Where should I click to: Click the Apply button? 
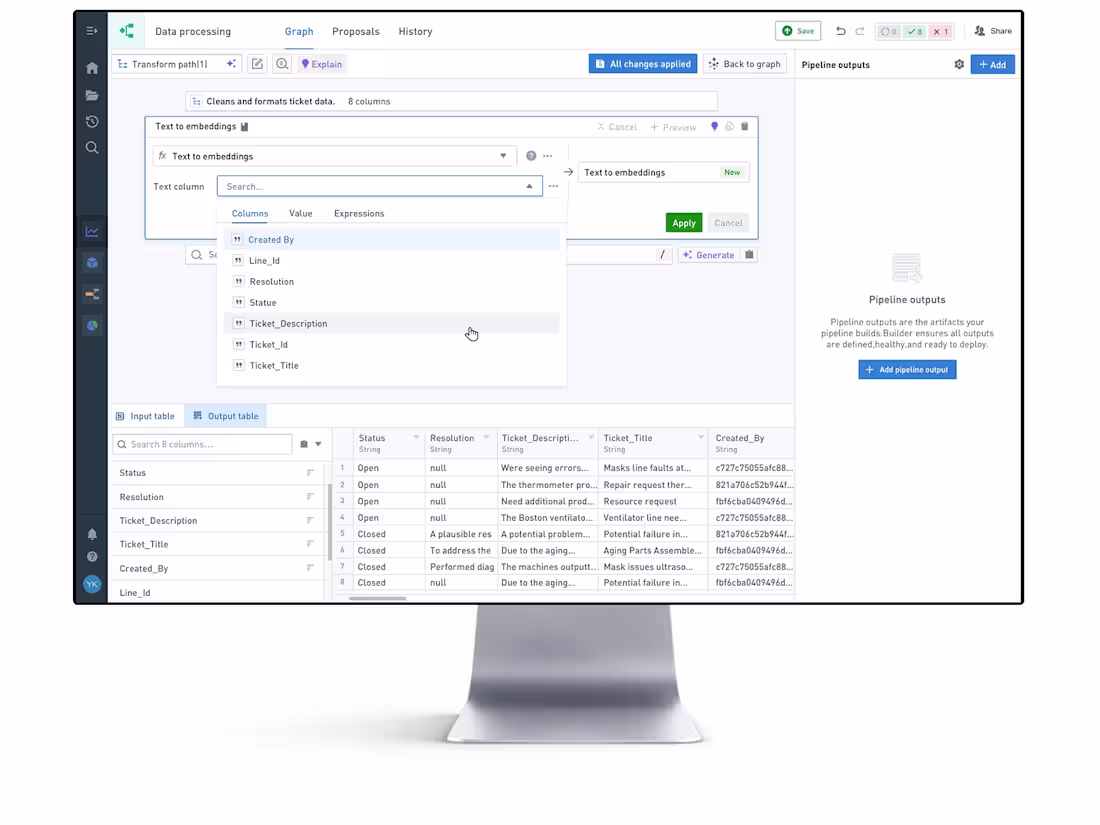pos(683,222)
